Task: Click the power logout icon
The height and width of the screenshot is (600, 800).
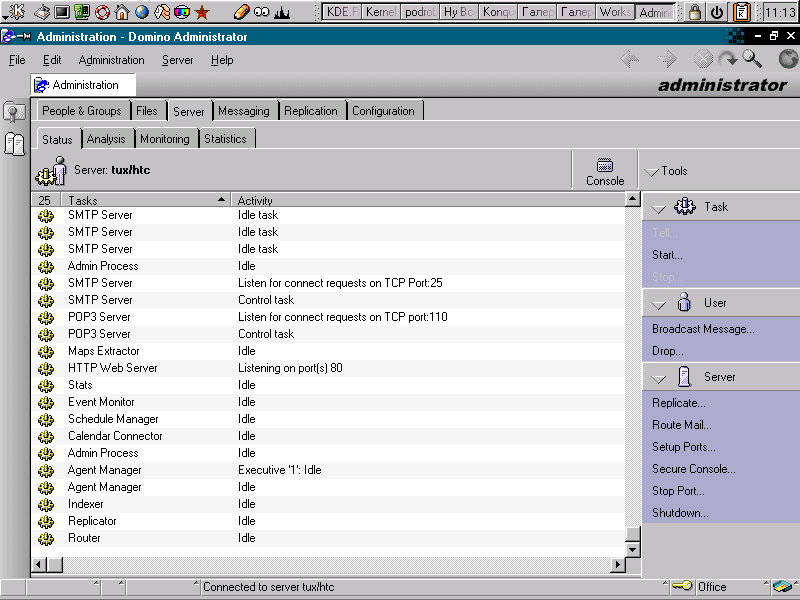Action: pyautogui.click(x=717, y=12)
